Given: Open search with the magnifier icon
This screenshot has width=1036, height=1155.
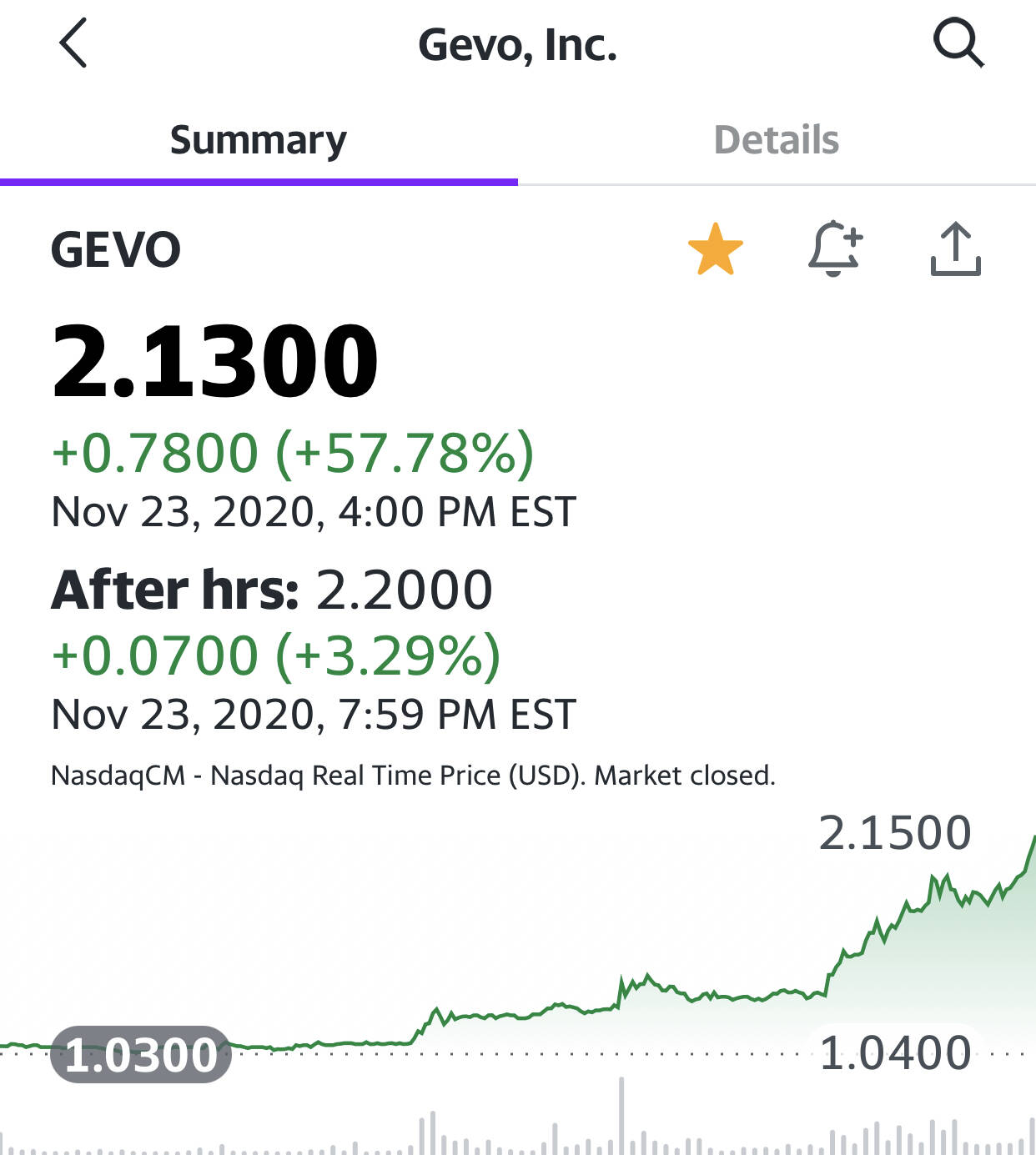Looking at the screenshot, I should pos(958,43).
